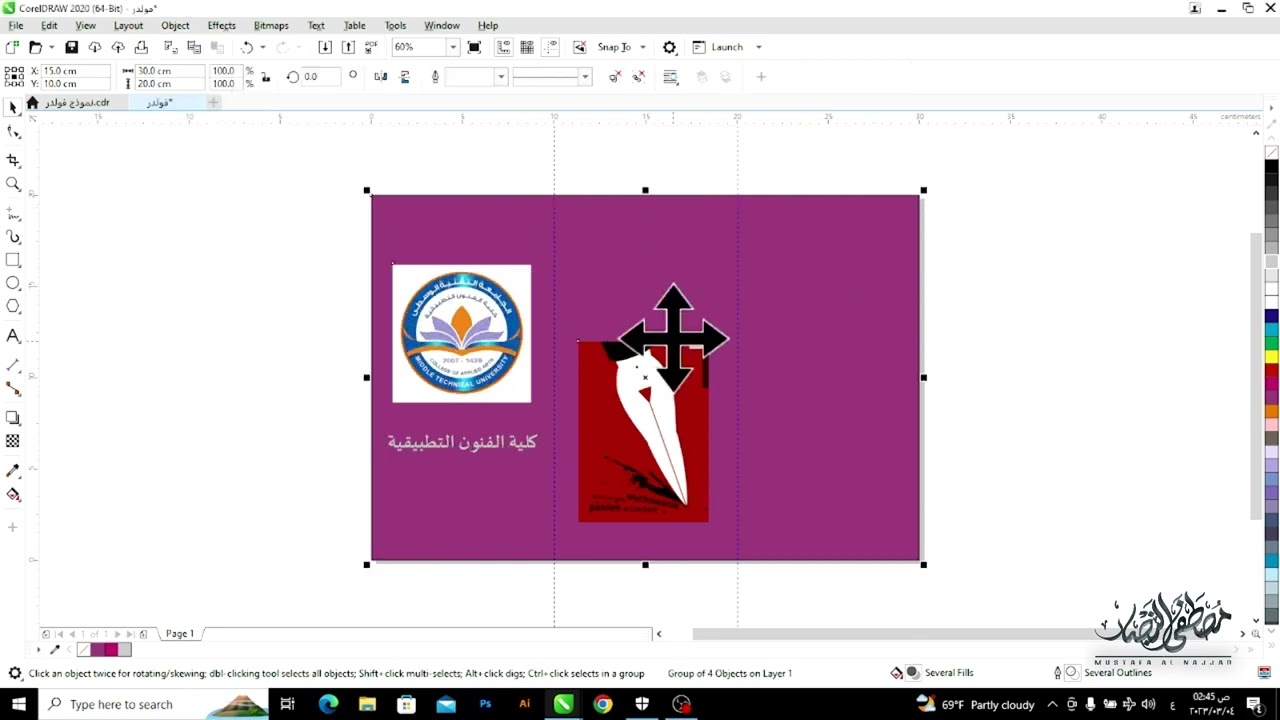Click the Ungroup objects icon
The width and height of the screenshot is (1280, 720).
point(615,77)
